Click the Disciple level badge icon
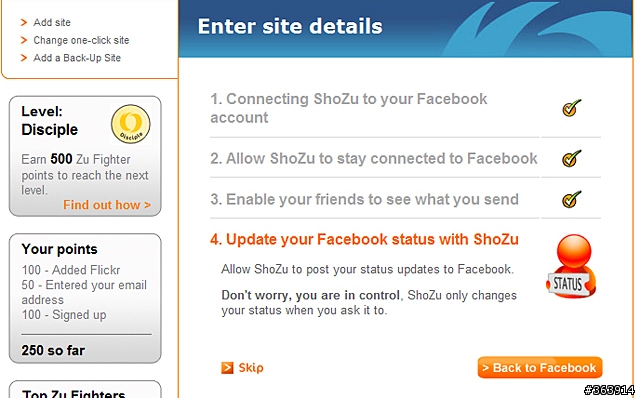Screen dimensions: 640x398 pyautogui.click(x=131, y=124)
